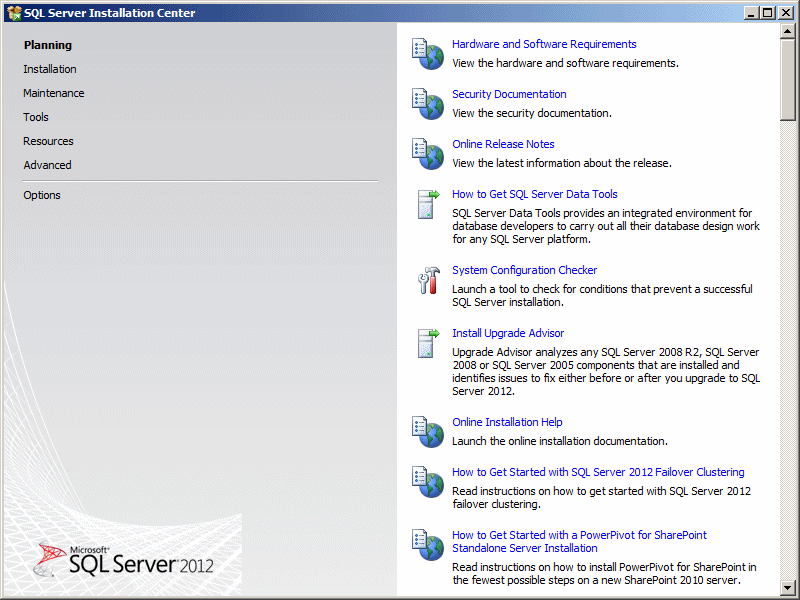Open the SQL Server 2012 Failover Clustering link
800x600 pixels.
click(598, 472)
